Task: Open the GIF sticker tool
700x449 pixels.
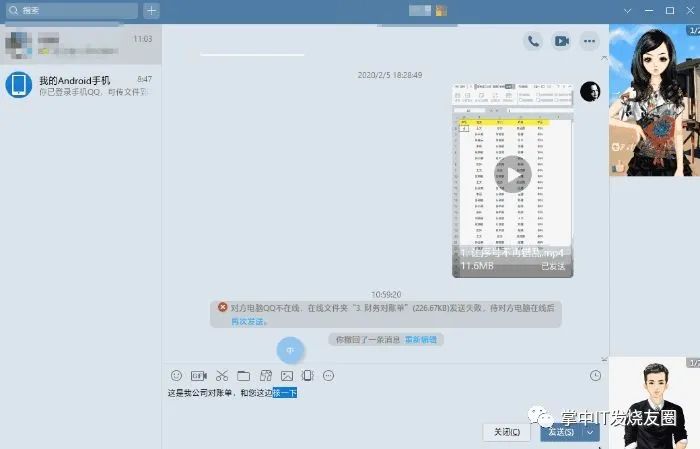Action: 199,376
